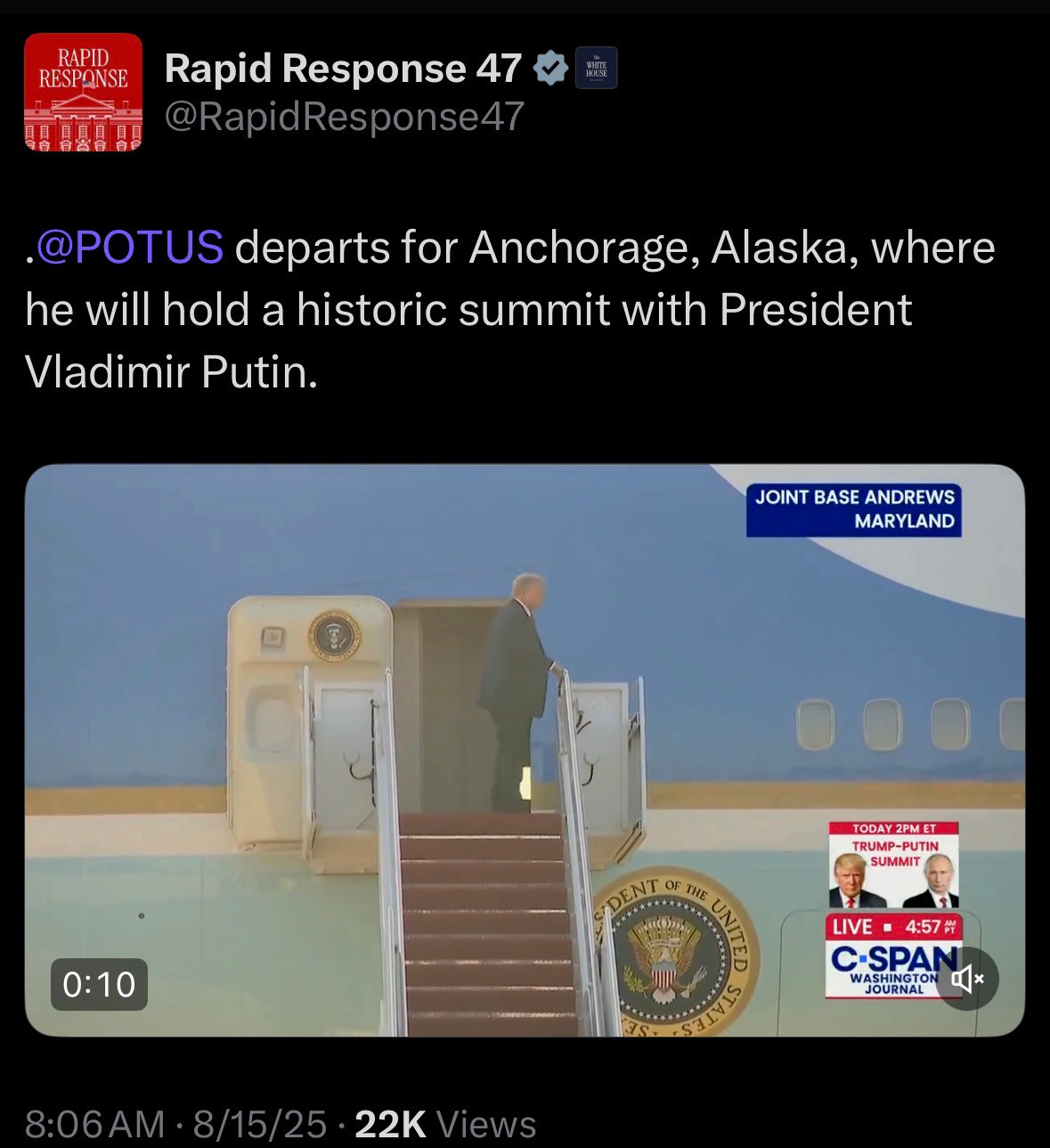The width and height of the screenshot is (1050, 1148).
Task: Click the Today 2PM ET banner
Action: (893, 828)
